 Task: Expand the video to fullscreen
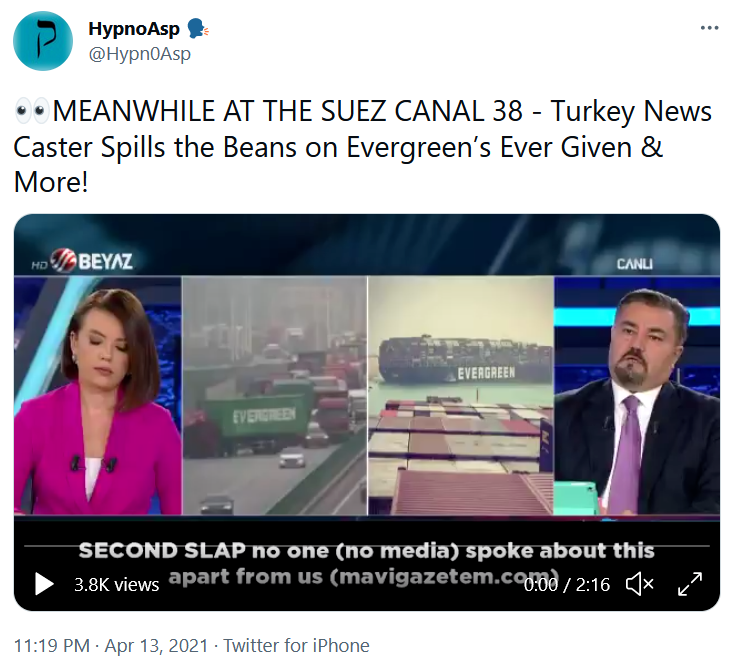[x=690, y=584]
